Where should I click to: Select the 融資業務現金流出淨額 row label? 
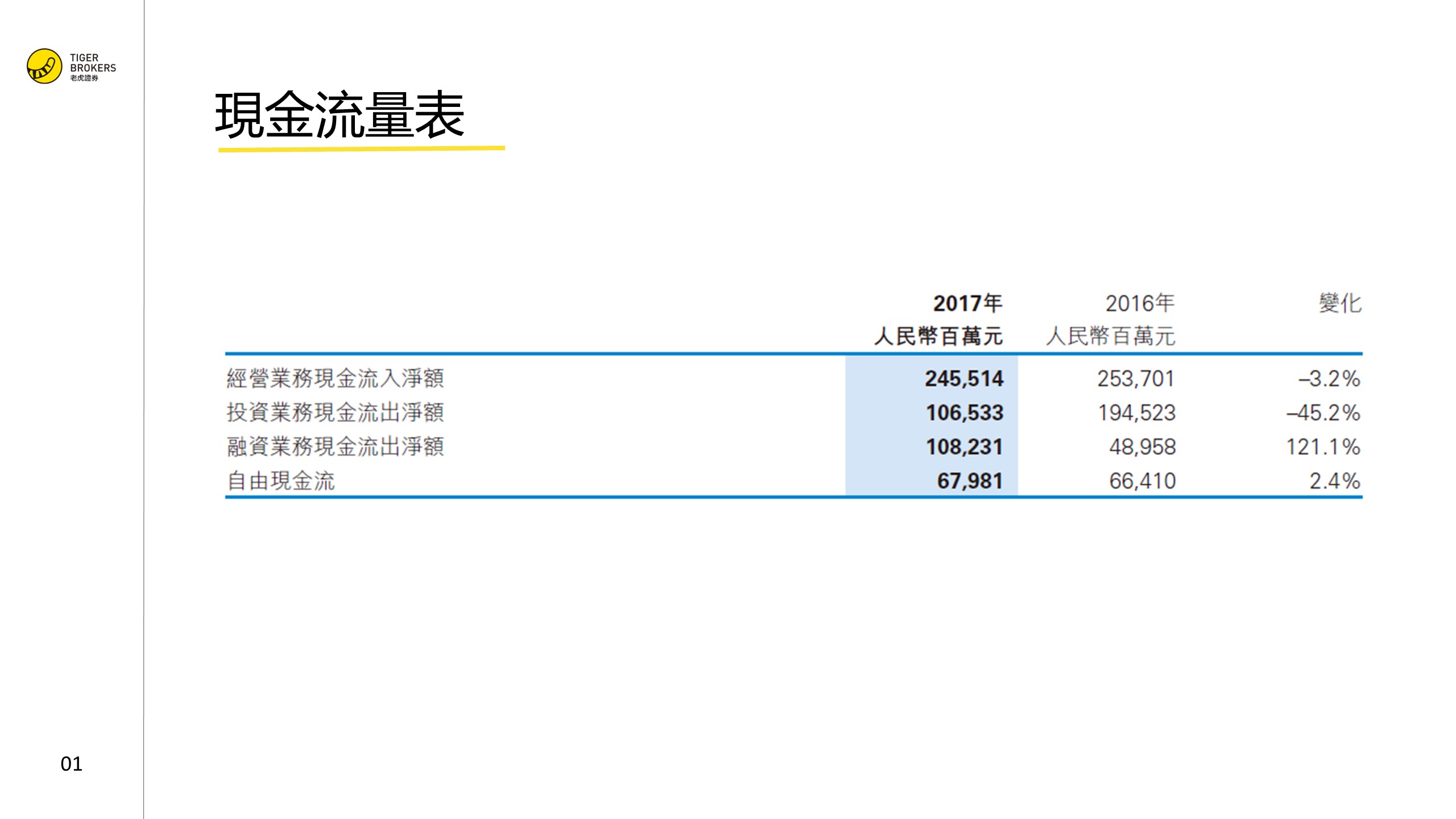335,446
